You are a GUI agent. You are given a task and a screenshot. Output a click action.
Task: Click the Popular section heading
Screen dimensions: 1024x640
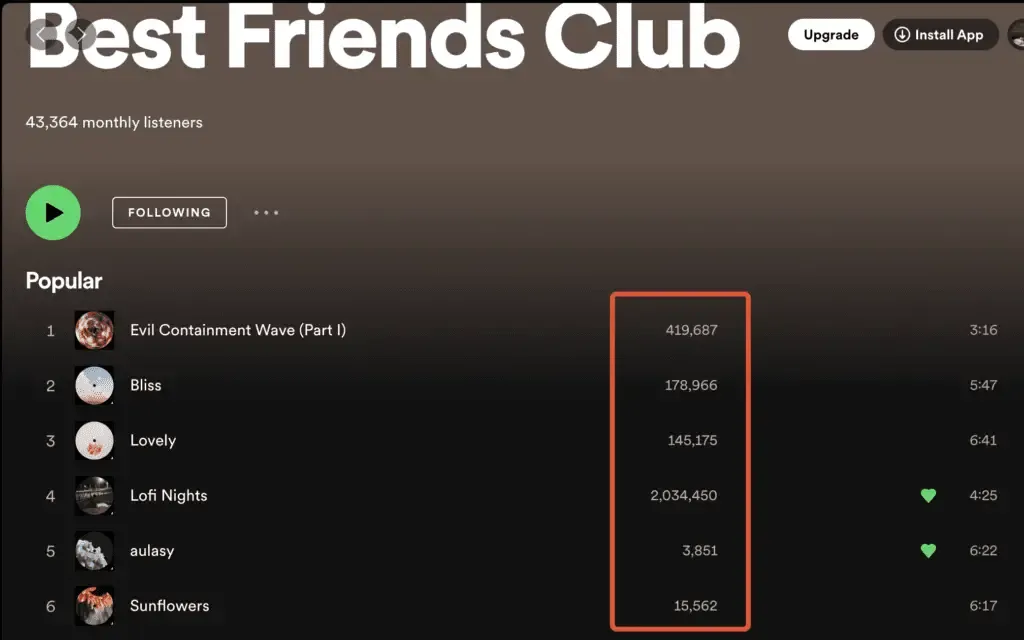(63, 281)
